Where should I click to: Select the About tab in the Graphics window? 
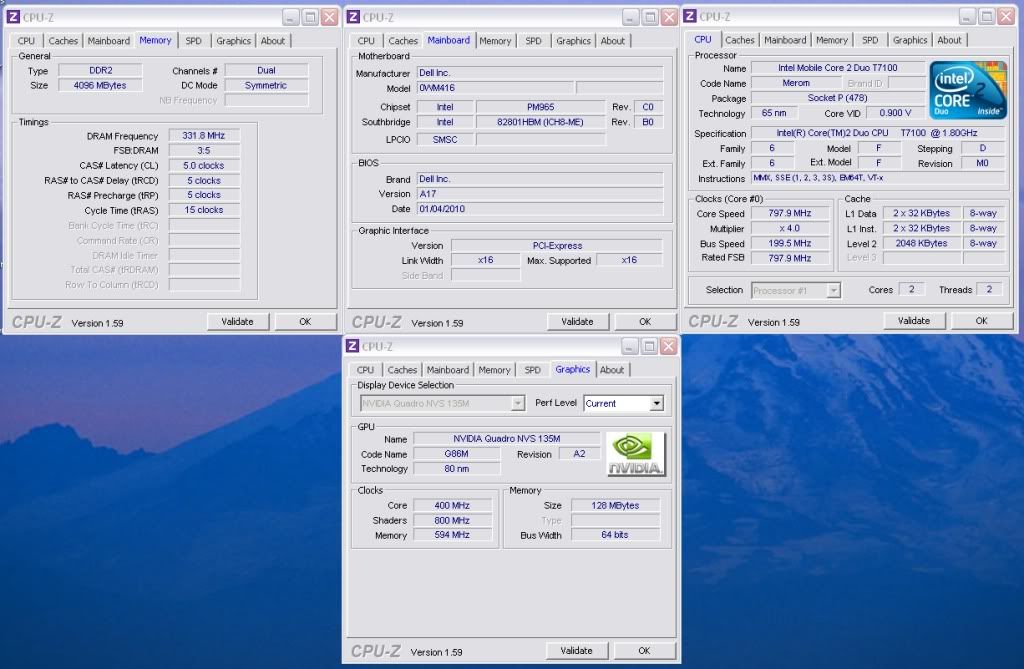point(612,370)
